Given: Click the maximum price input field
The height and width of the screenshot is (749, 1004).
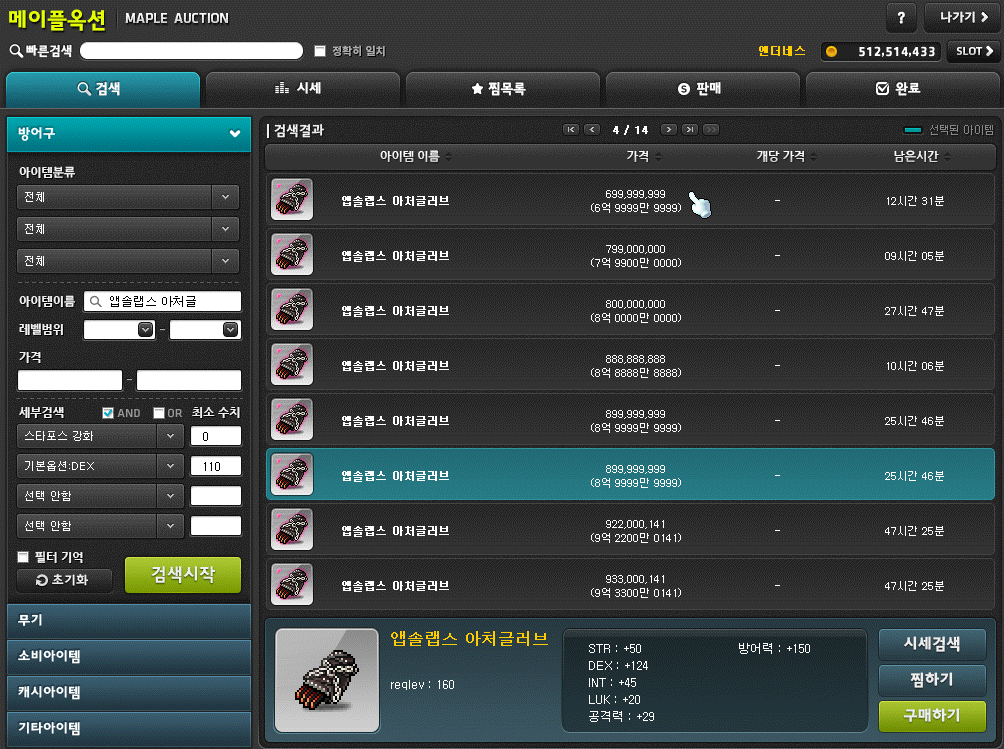Looking at the screenshot, I should [x=189, y=380].
